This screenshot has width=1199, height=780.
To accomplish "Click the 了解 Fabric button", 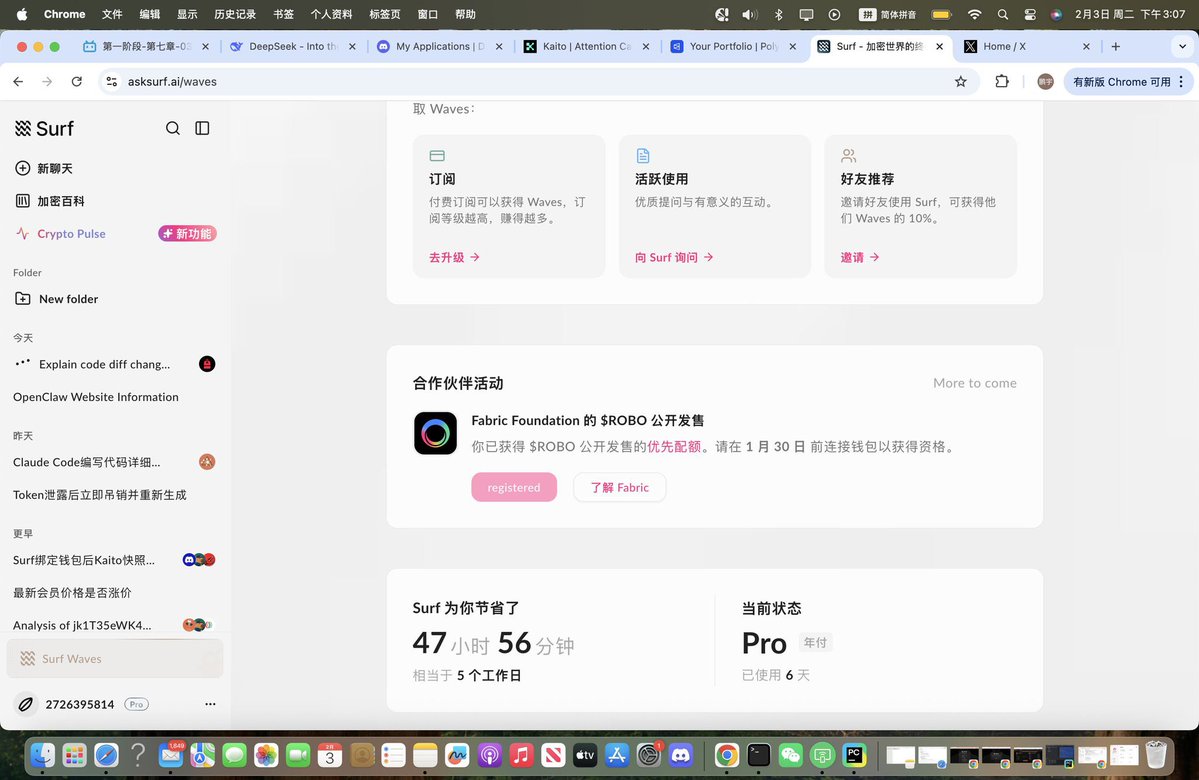I will click(x=619, y=488).
